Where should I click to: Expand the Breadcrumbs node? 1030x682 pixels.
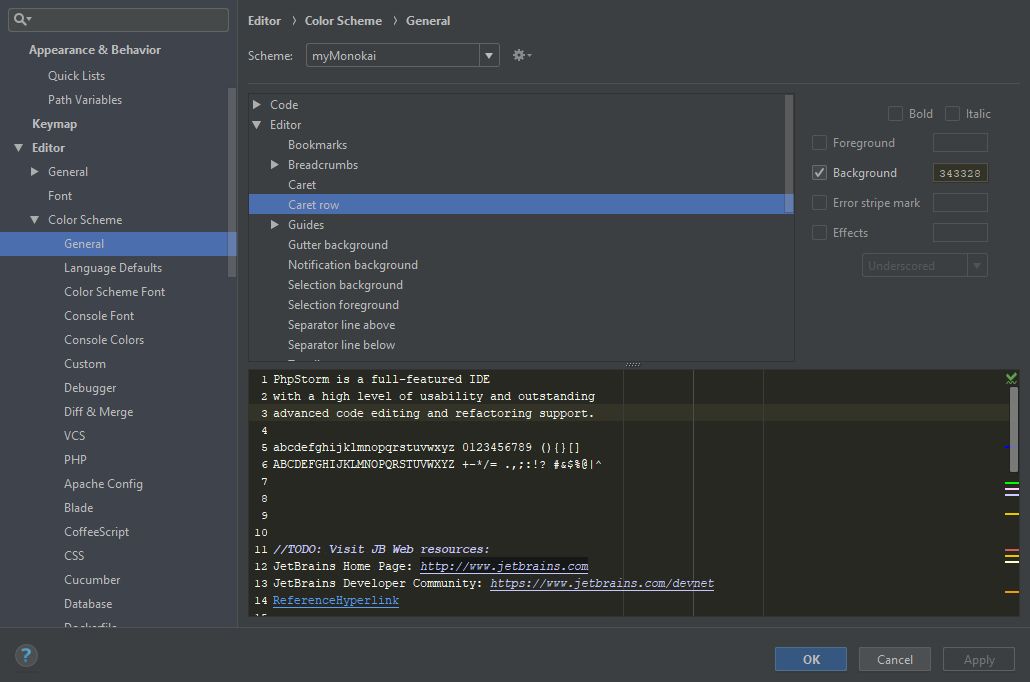click(x=275, y=165)
